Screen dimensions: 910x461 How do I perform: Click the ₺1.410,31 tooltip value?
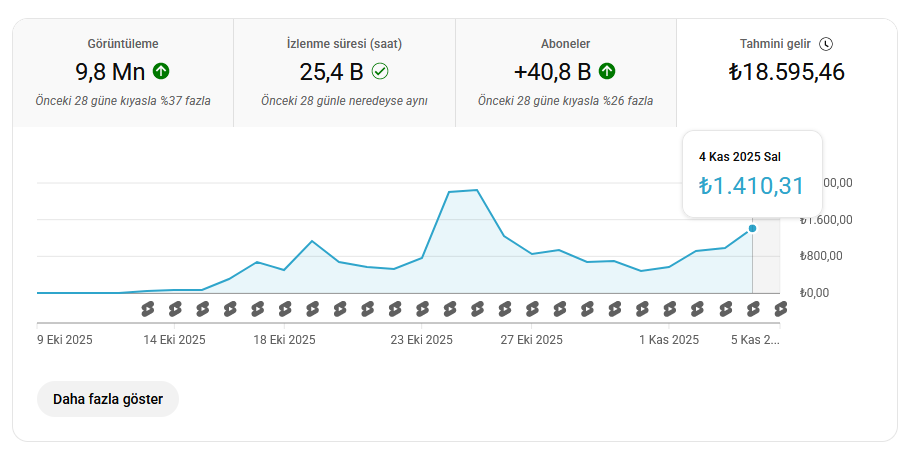tap(752, 186)
